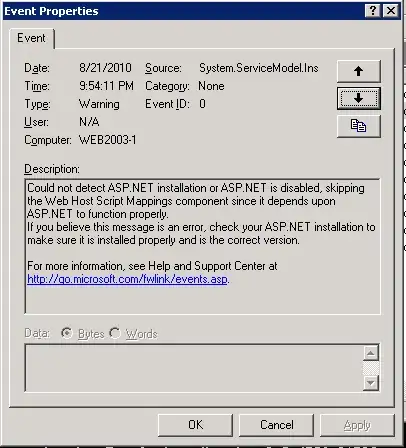Go to next event with down arrow
The width and height of the screenshot is (406, 448).
tap(359, 98)
